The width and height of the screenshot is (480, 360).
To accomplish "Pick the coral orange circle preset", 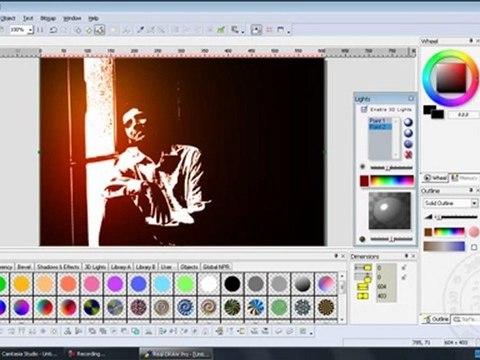I will click(x=68, y=284).
